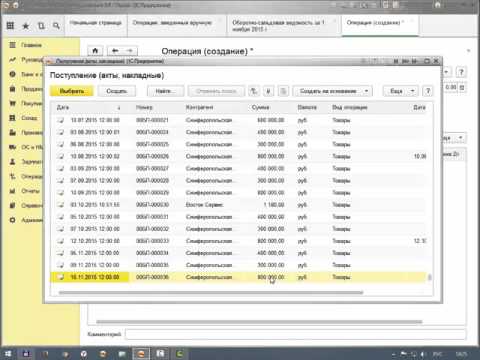Click second small toolbar icon before Создать на основании
480x360 pixels.
[269, 91]
